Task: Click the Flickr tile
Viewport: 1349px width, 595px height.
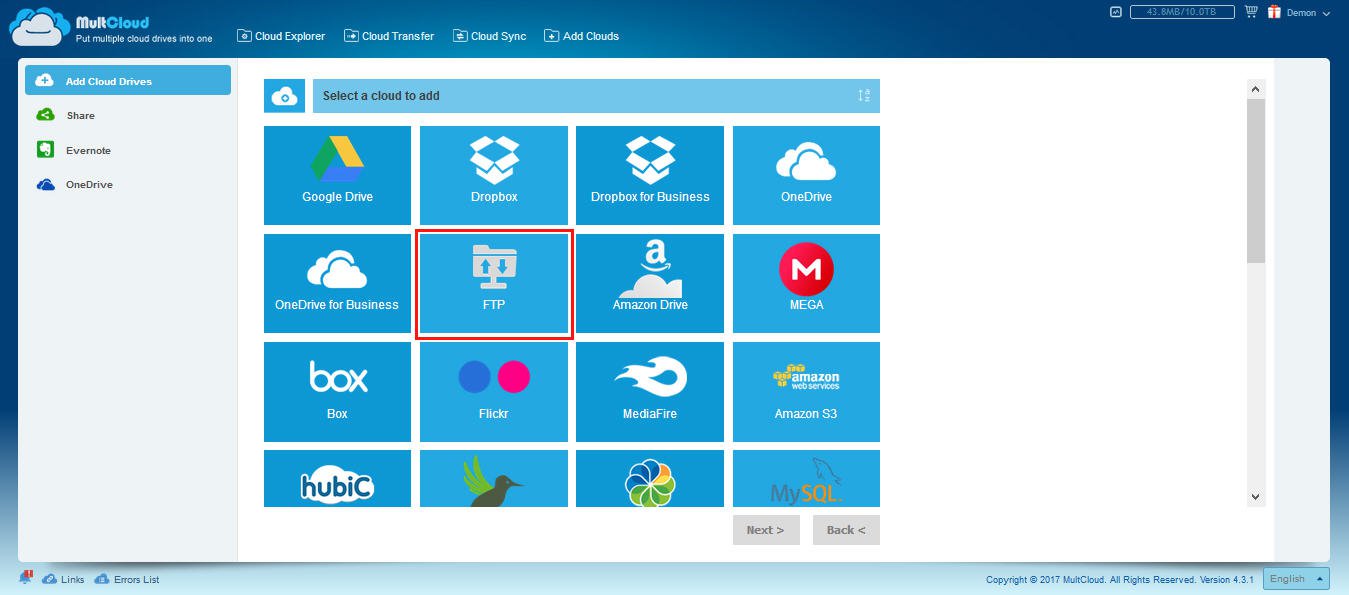Action: click(x=494, y=391)
